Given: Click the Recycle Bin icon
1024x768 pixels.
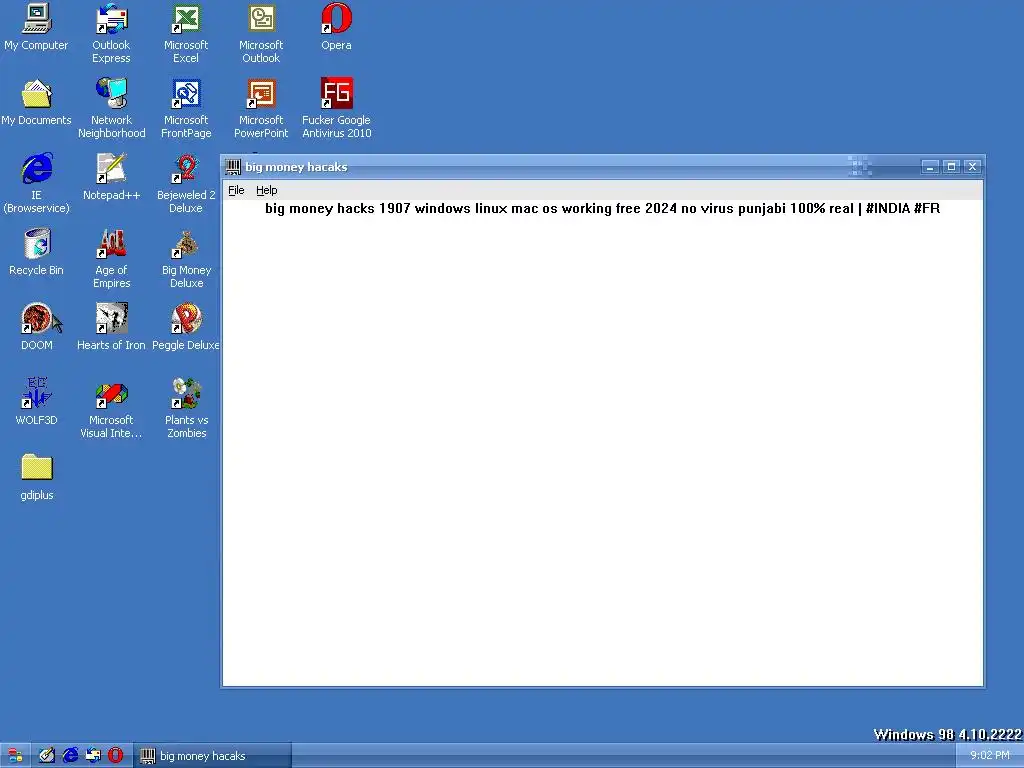Looking at the screenshot, I should point(37,253).
